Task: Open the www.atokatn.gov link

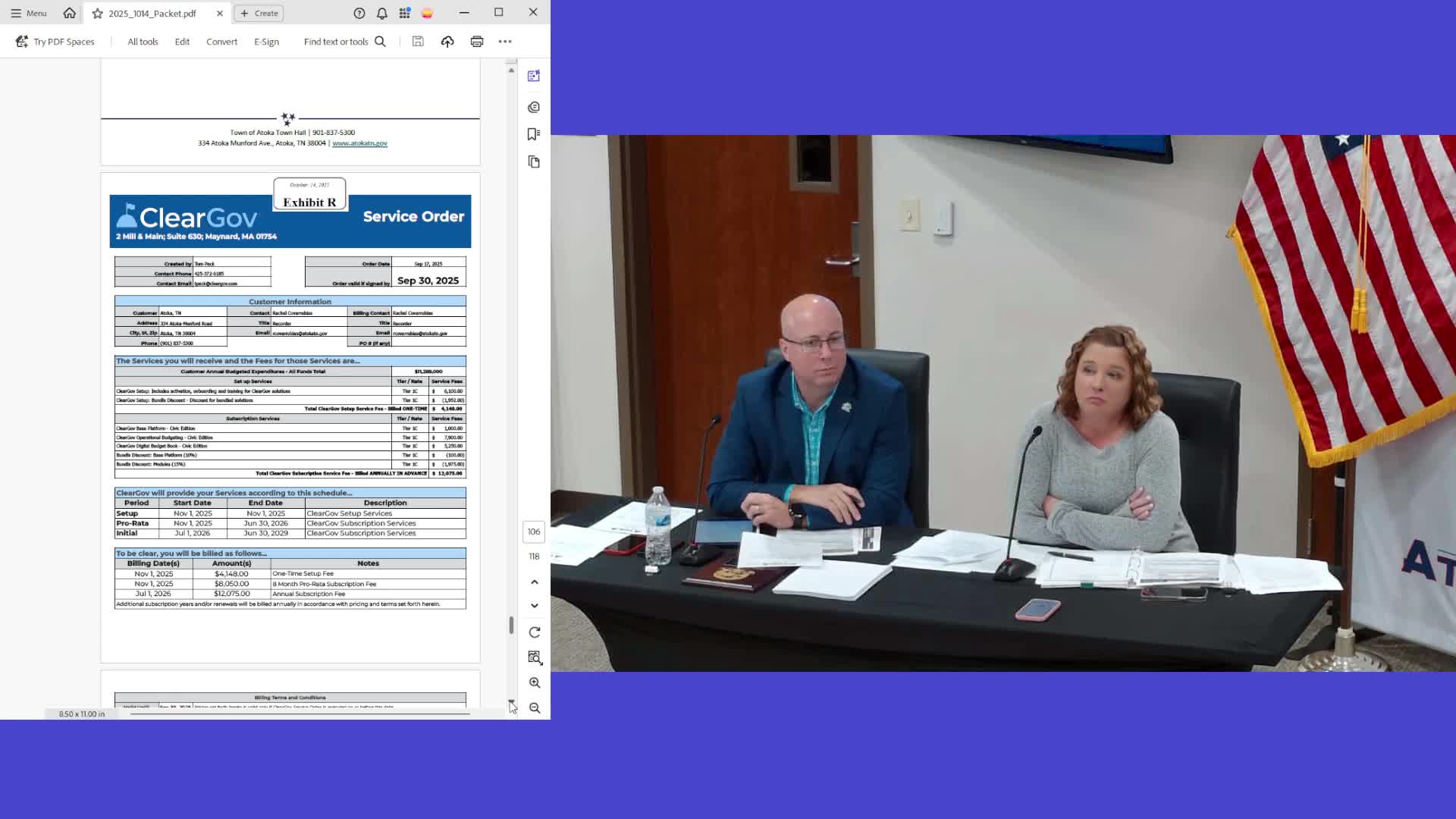Action: [x=359, y=143]
